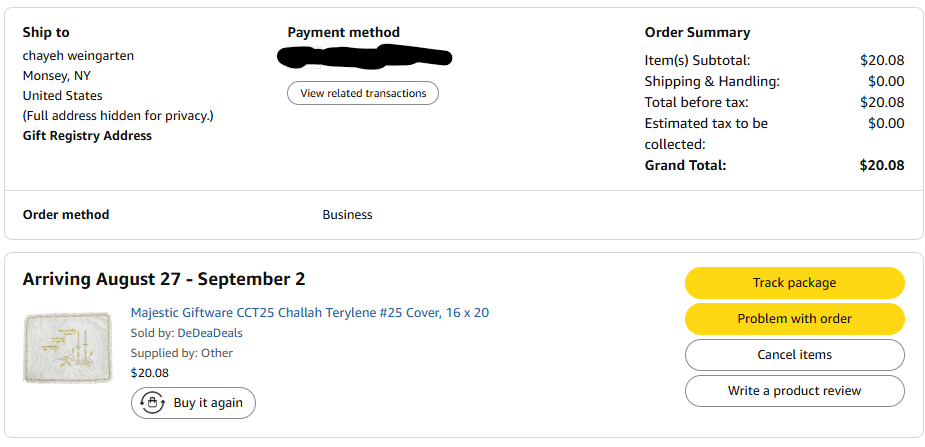The width and height of the screenshot is (925, 447).
Task: Select the Business order method value
Action: (347, 215)
